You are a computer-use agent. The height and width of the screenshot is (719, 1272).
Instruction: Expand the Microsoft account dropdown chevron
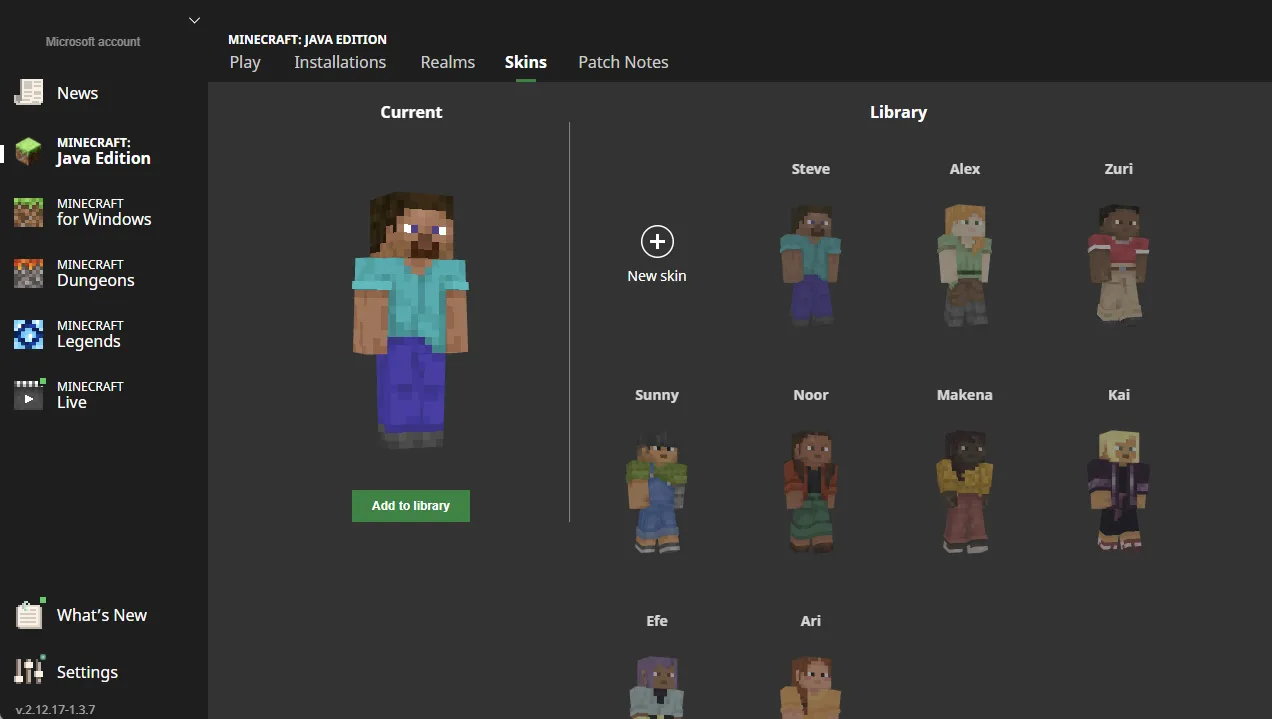click(194, 20)
